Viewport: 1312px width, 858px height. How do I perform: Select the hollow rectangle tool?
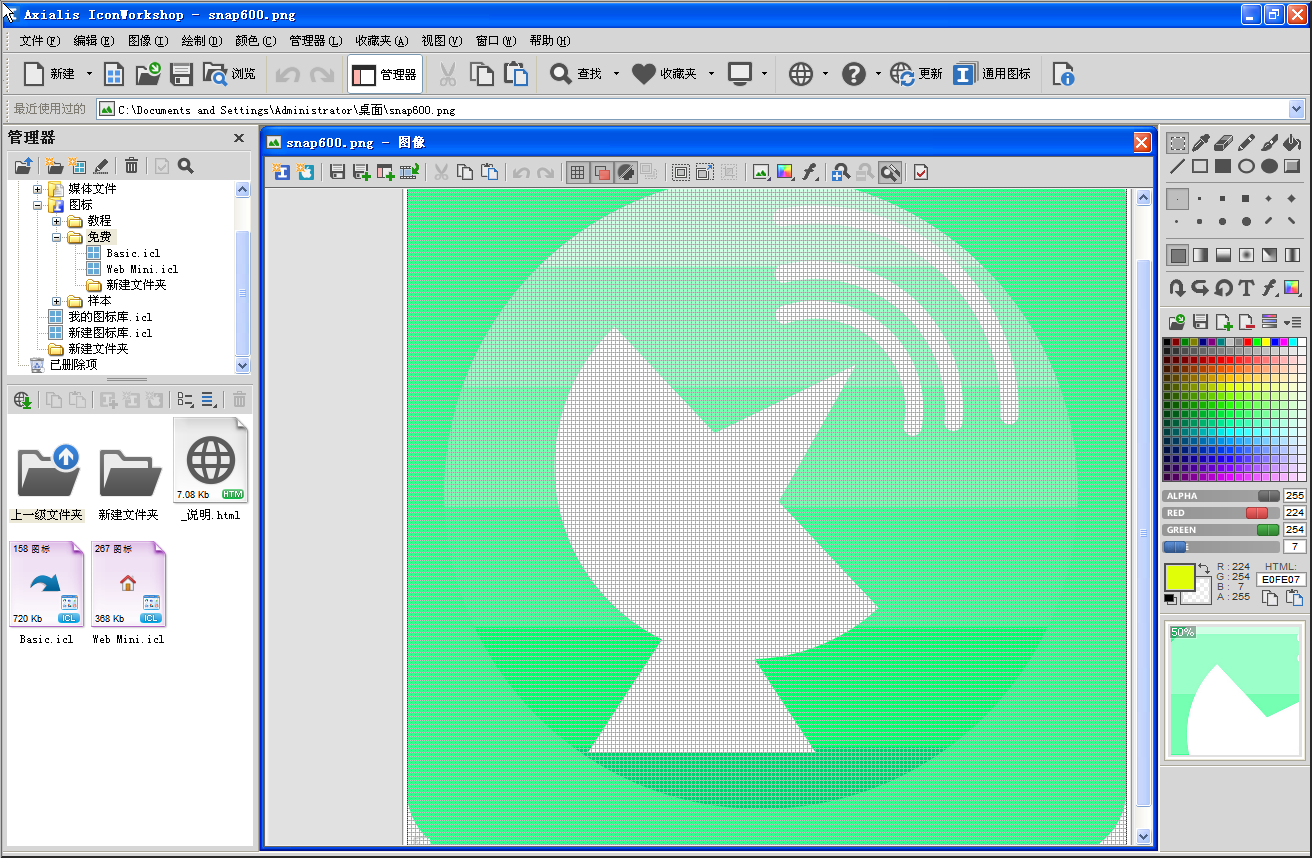1200,166
